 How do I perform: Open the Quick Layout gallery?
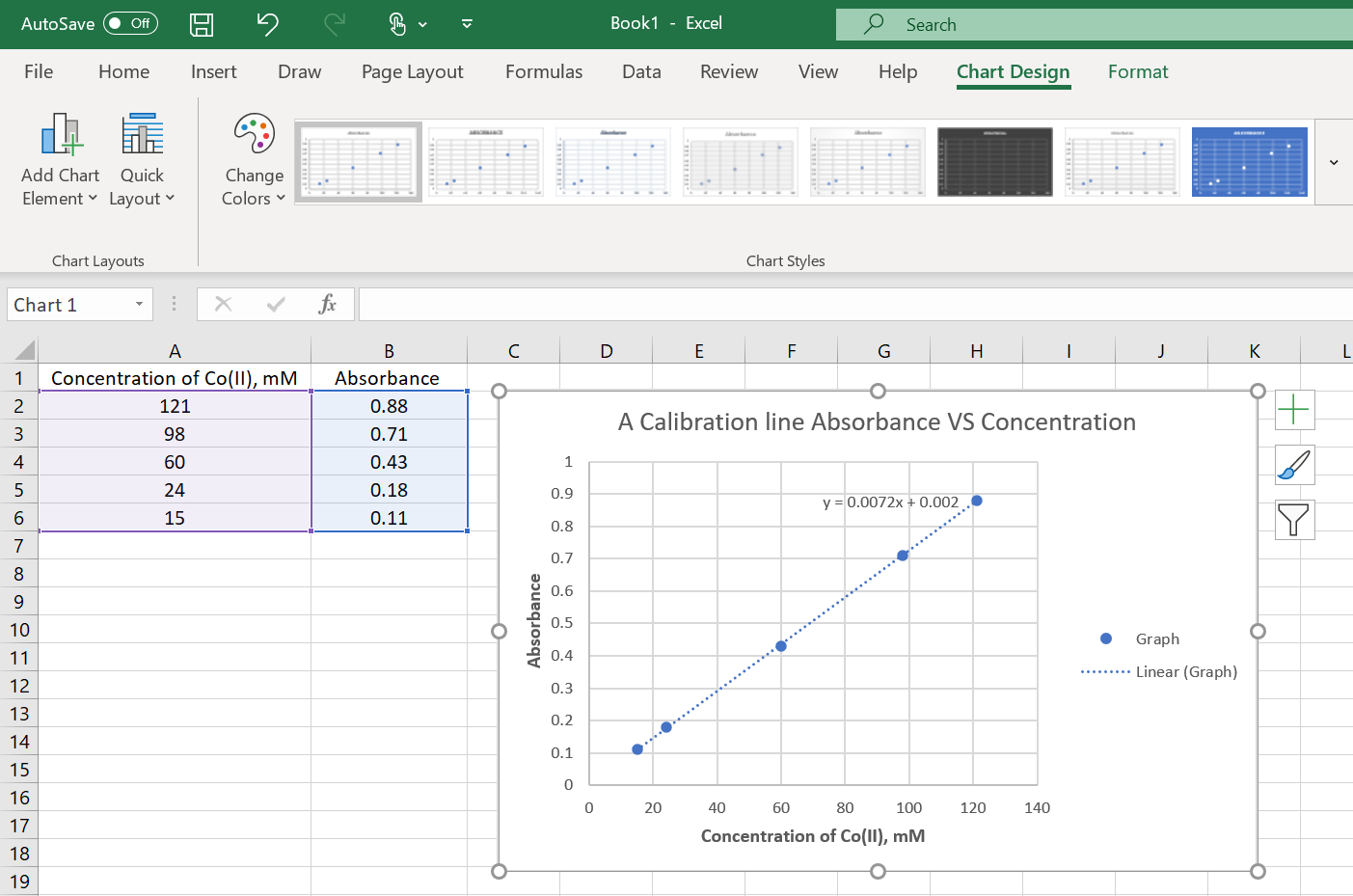point(141,158)
